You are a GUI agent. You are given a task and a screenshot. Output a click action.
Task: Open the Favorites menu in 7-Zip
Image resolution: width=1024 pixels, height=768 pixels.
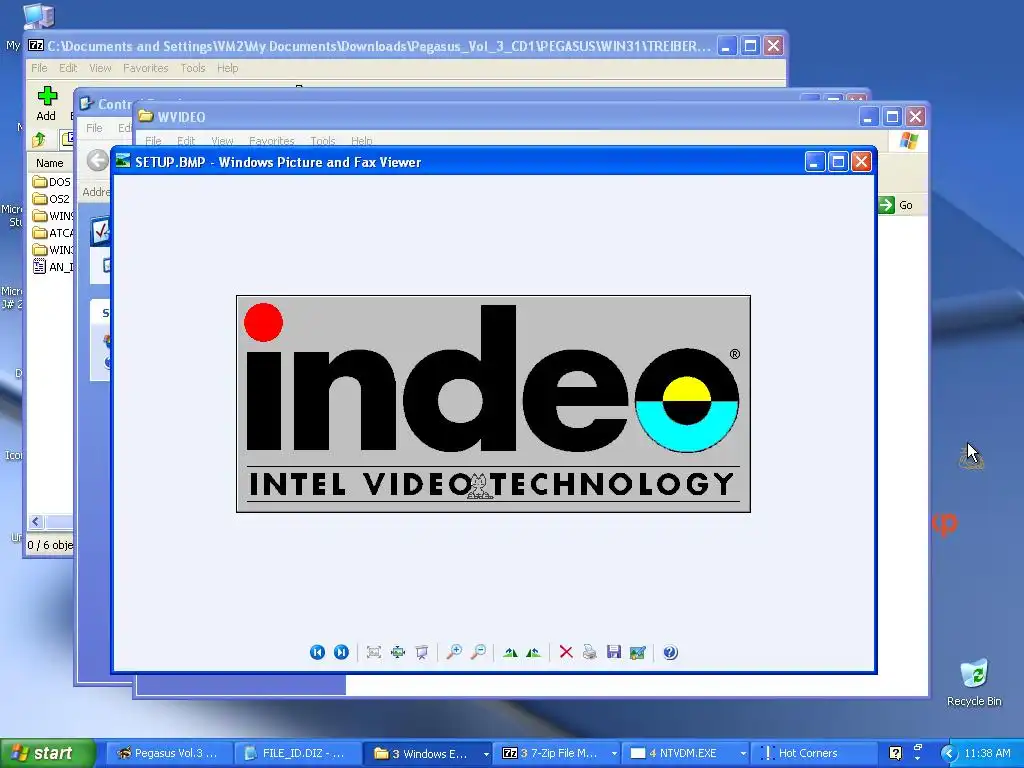click(x=146, y=68)
